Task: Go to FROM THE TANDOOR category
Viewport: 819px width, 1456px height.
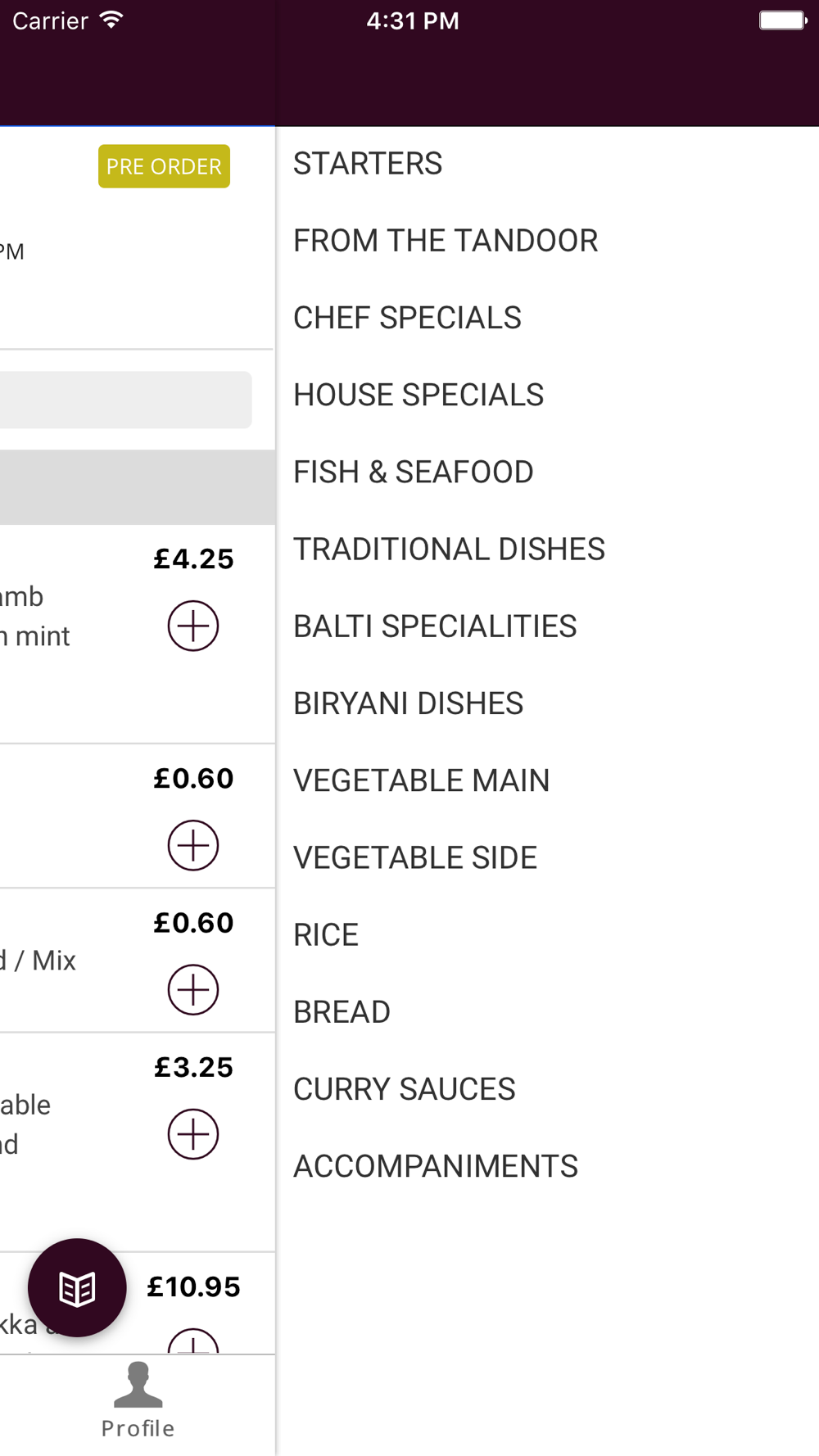Action: click(446, 241)
